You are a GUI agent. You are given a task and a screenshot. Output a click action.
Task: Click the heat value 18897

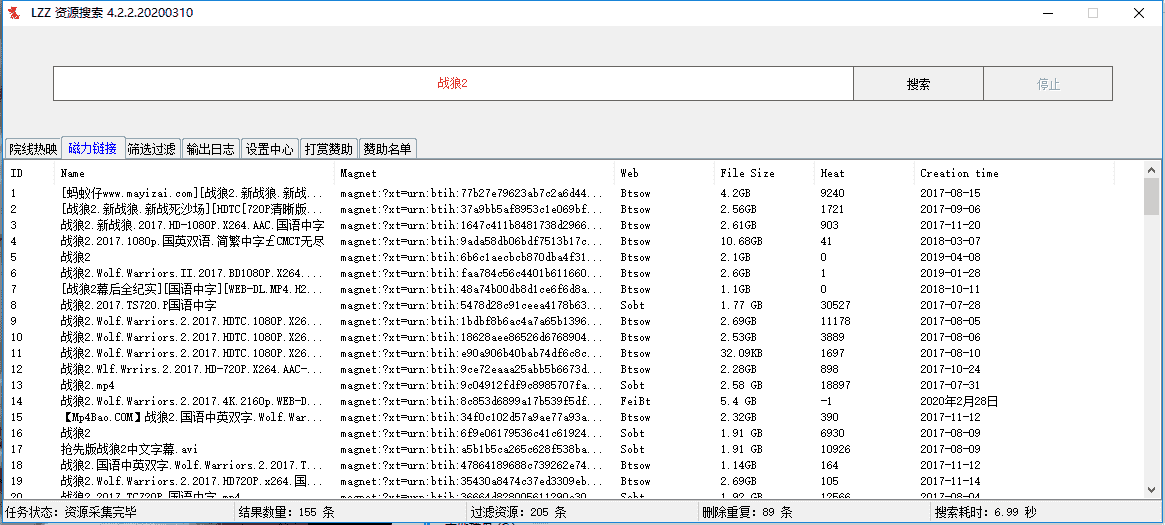835,385
